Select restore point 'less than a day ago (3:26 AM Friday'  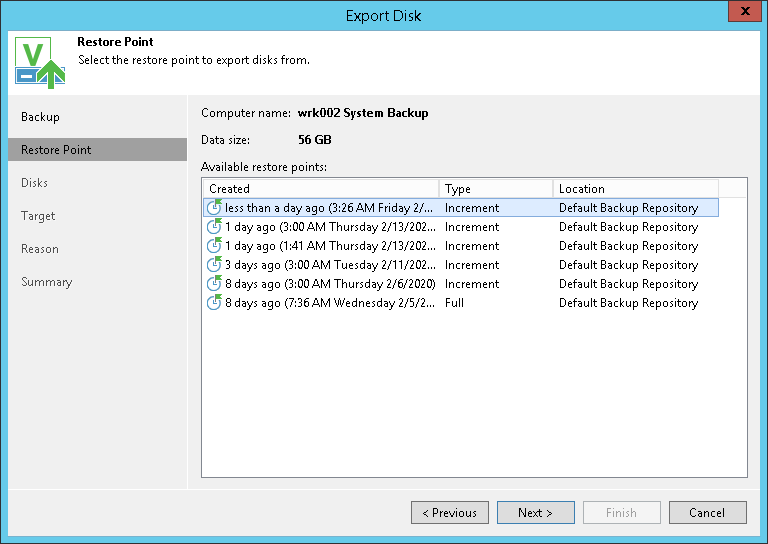pos(461,207)
